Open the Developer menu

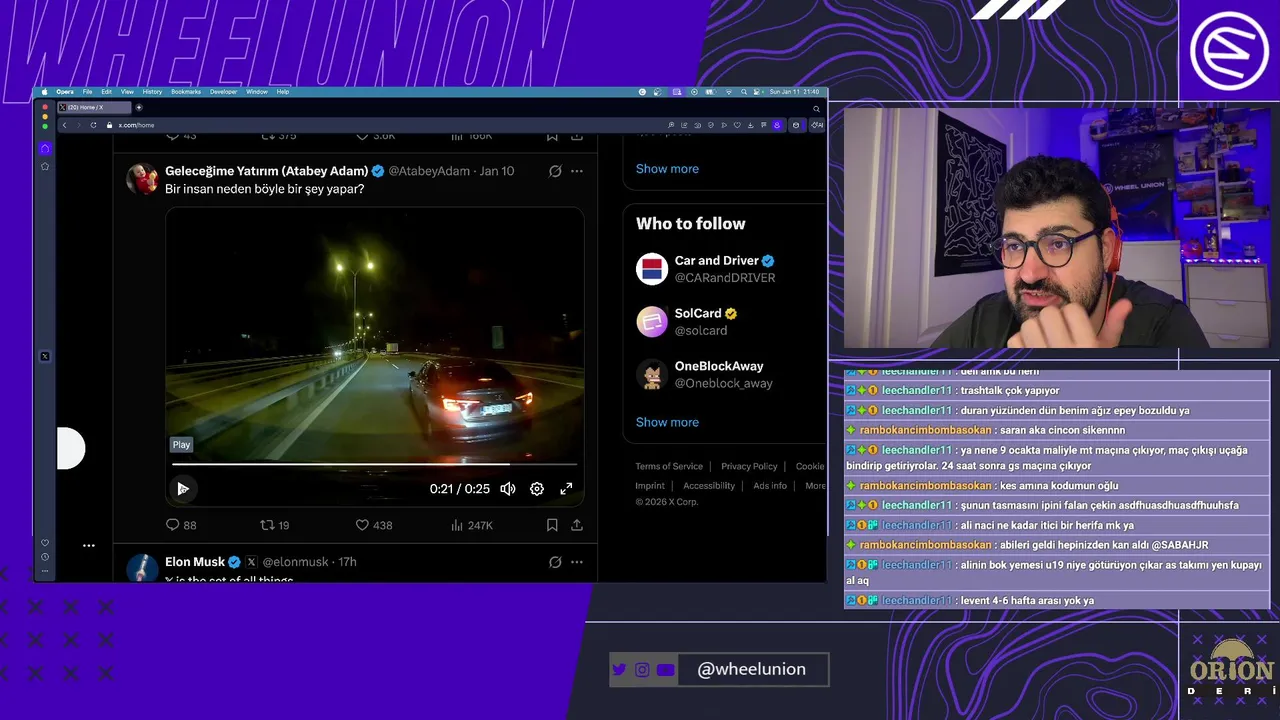click(223, 92)
